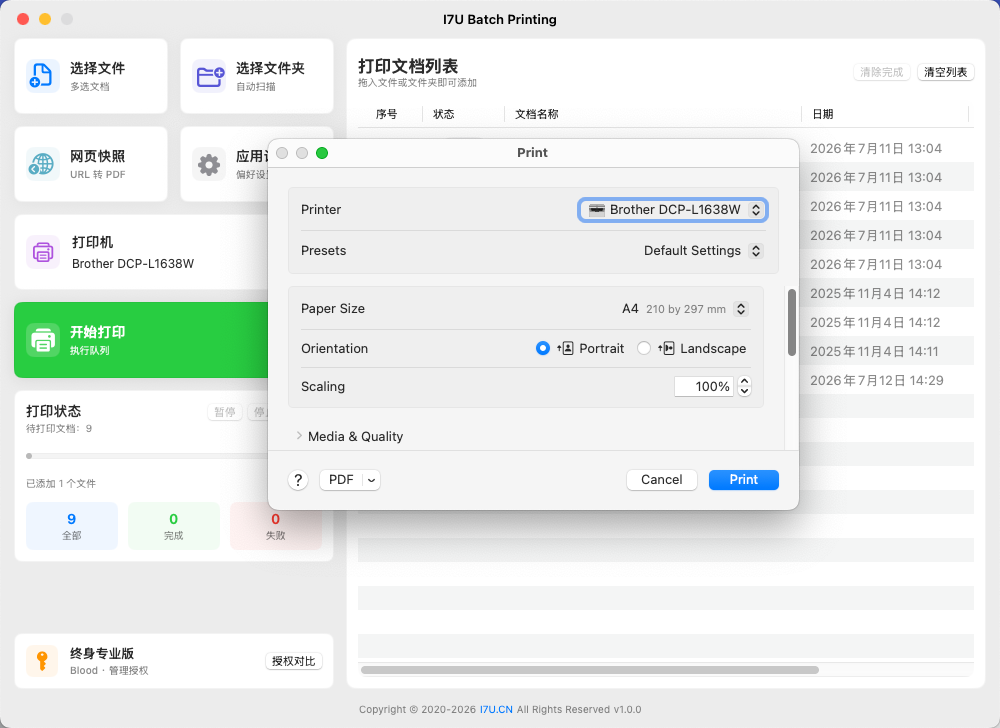Open the I7U.CN link in footer
Screen dimensions: 1000x728
(496, 710)
